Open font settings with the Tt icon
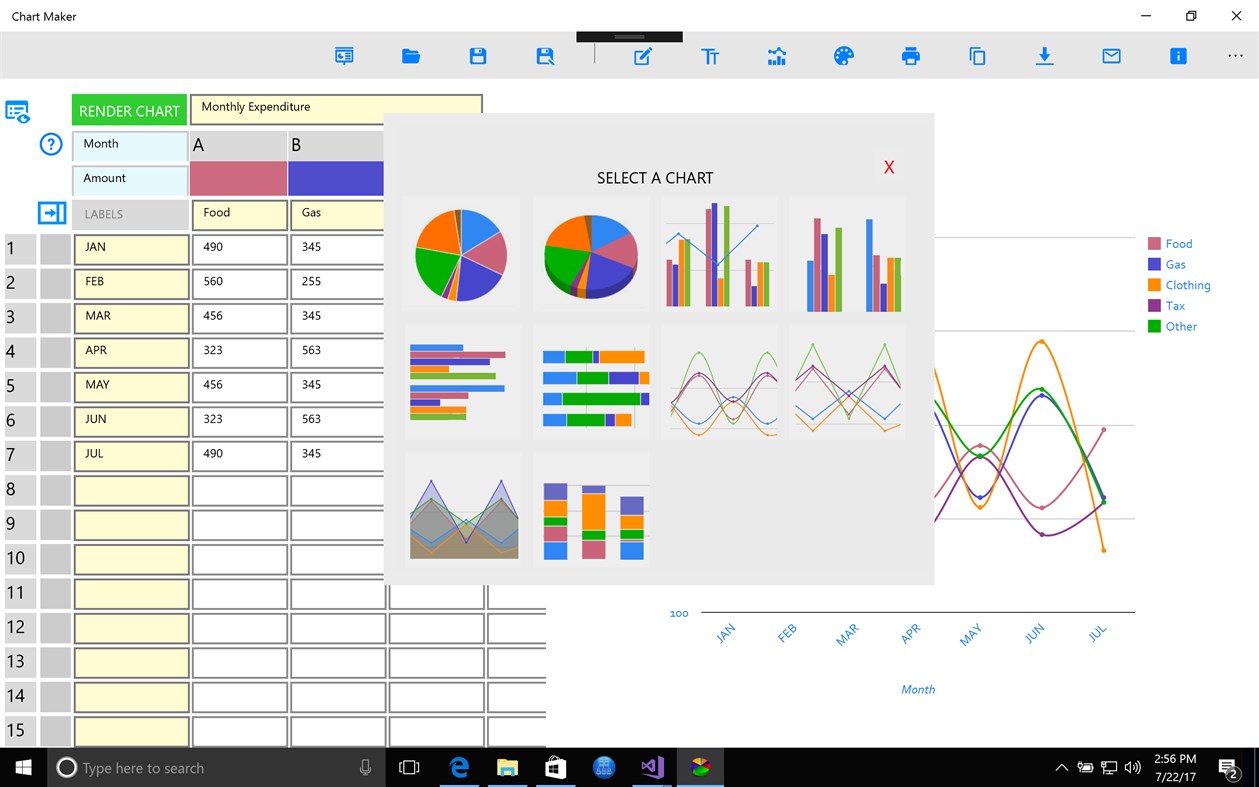 710,56
